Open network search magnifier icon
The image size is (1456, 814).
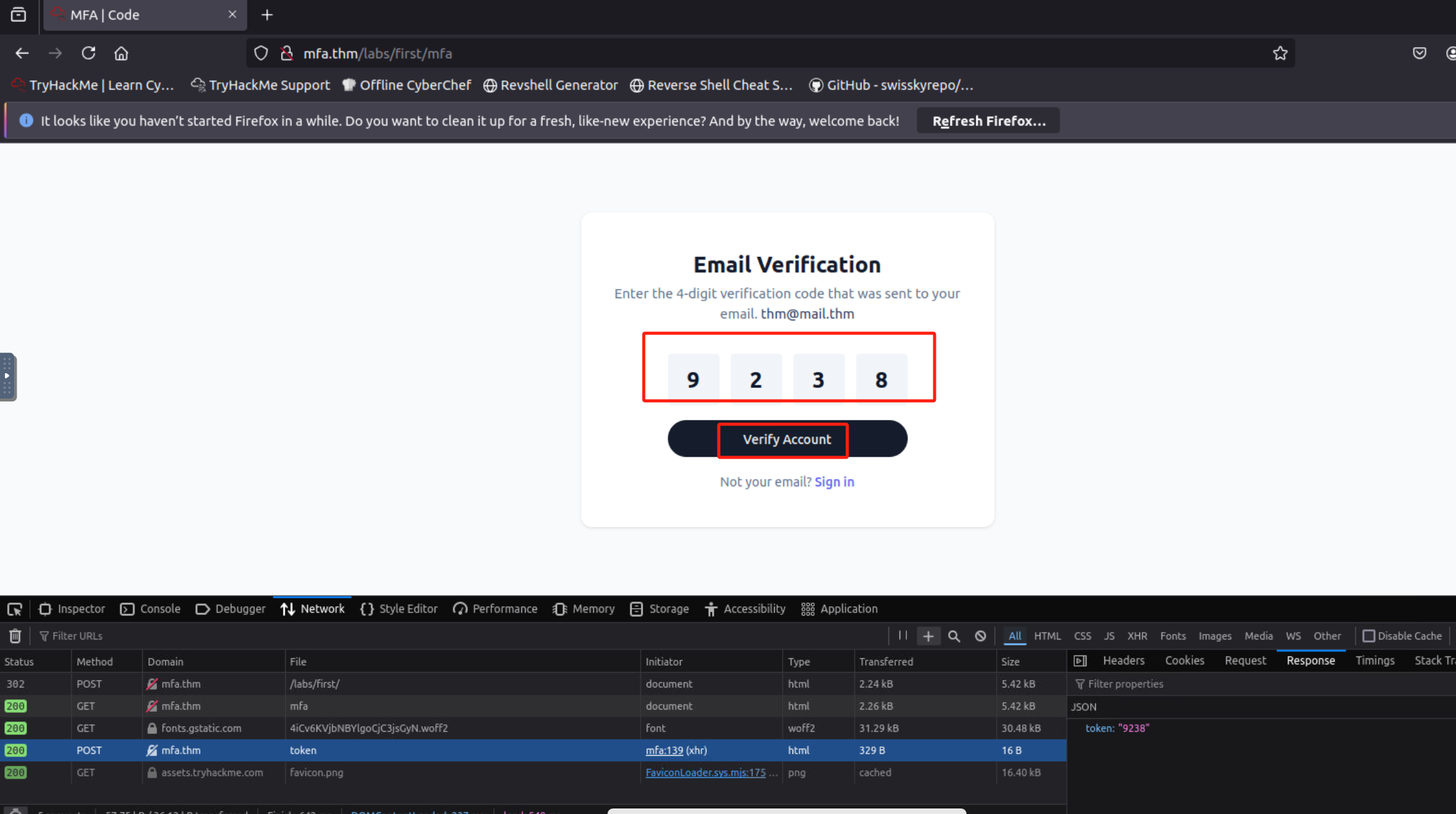tap(954, 636)
